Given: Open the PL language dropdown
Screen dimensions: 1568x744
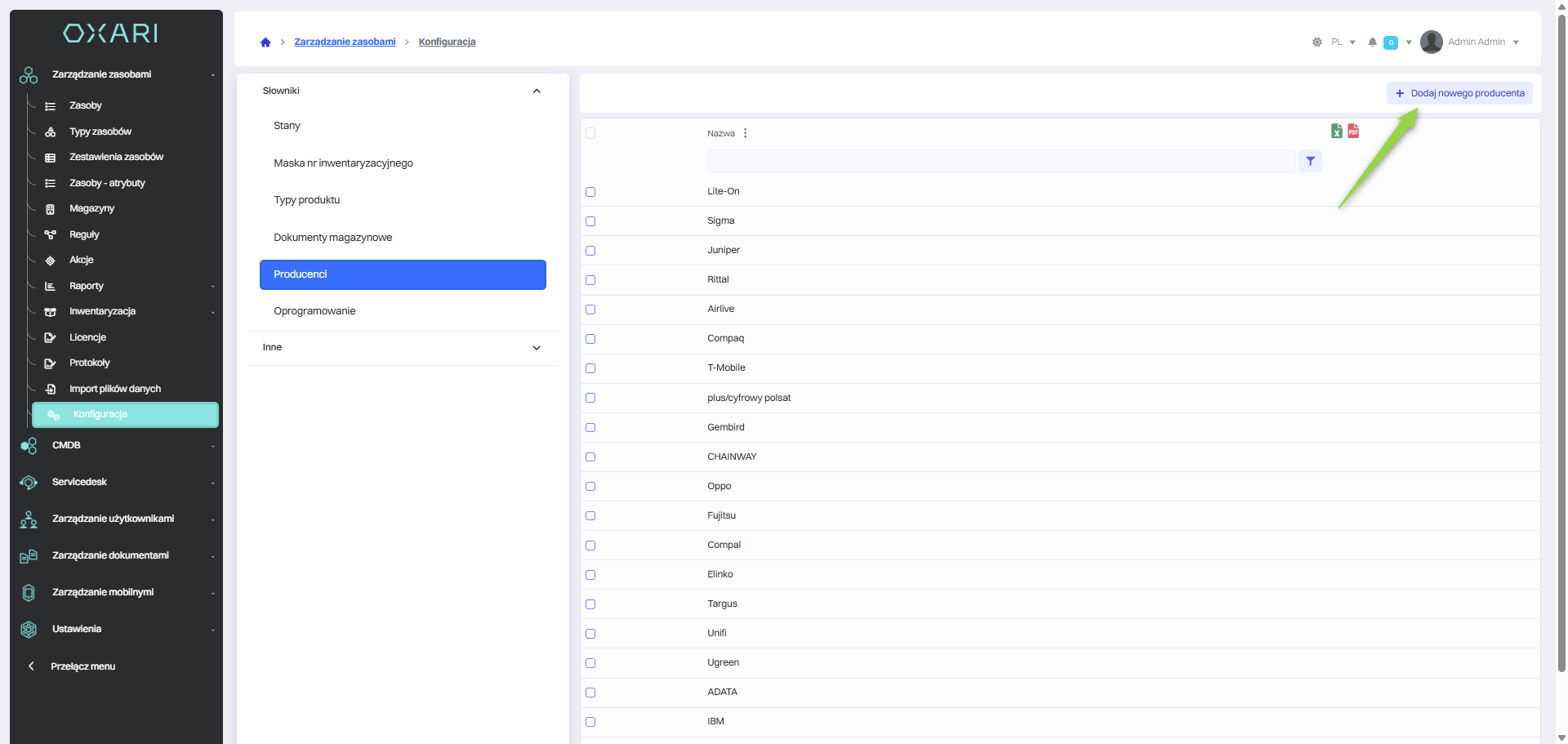Looking at the screenshot, I should [1343, 42].
